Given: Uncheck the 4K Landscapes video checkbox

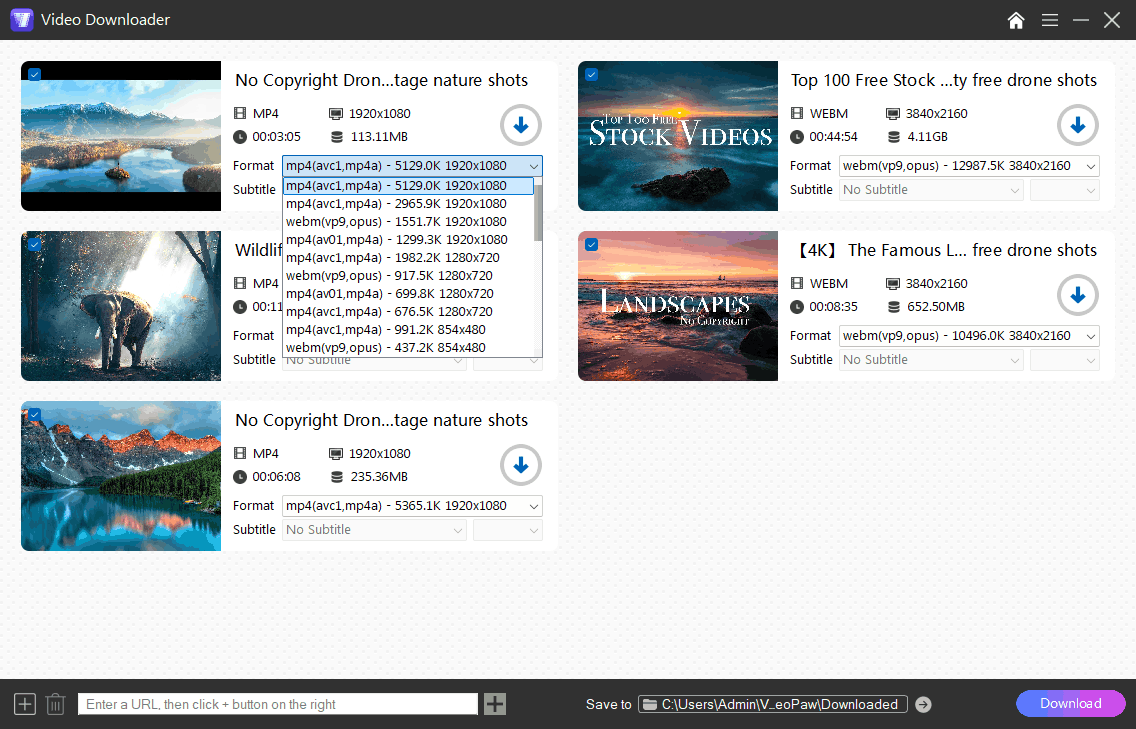Looking at the screenshot, I should (591, 244).
